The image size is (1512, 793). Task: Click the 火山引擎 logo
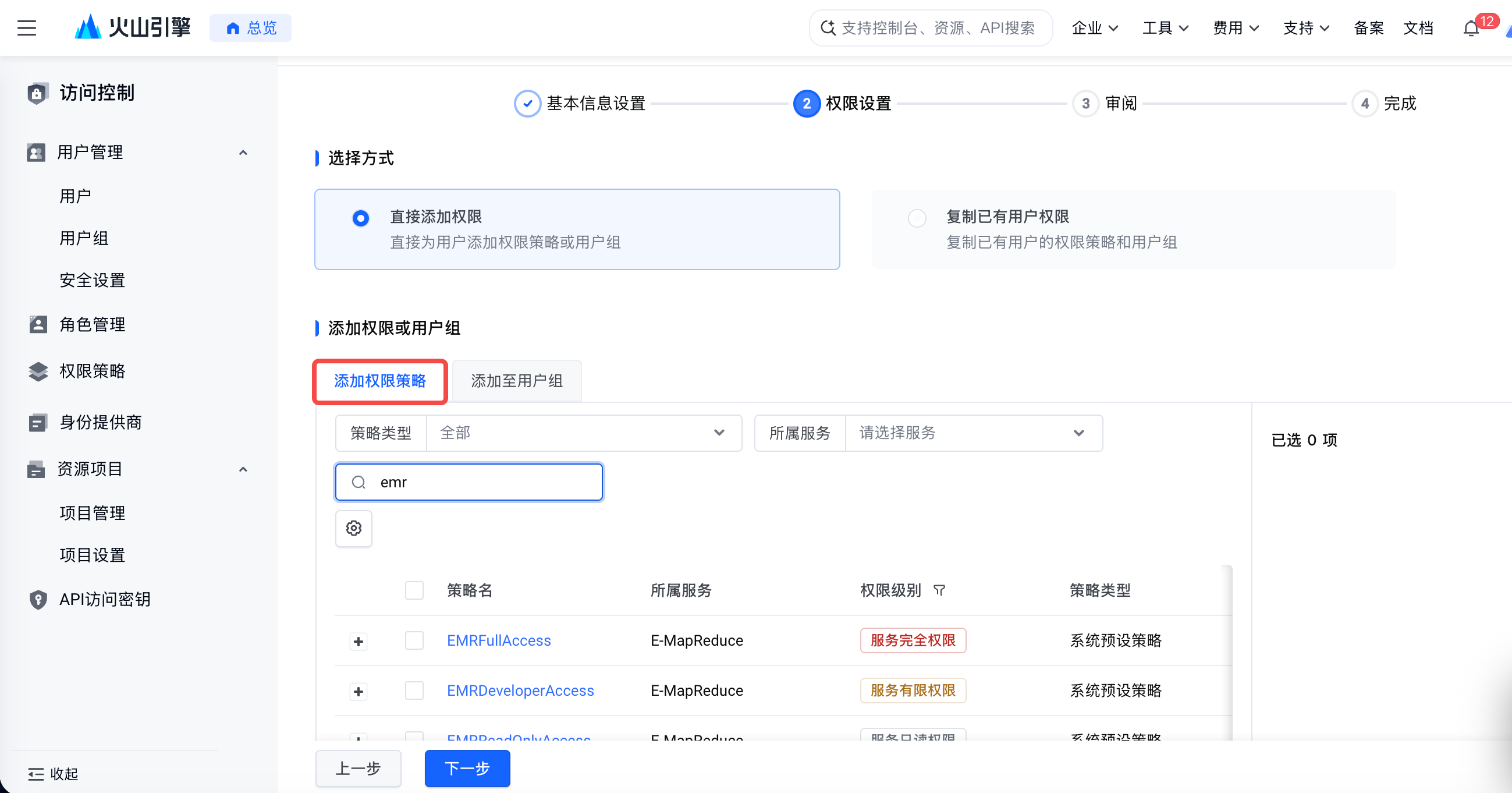point(132,27)
